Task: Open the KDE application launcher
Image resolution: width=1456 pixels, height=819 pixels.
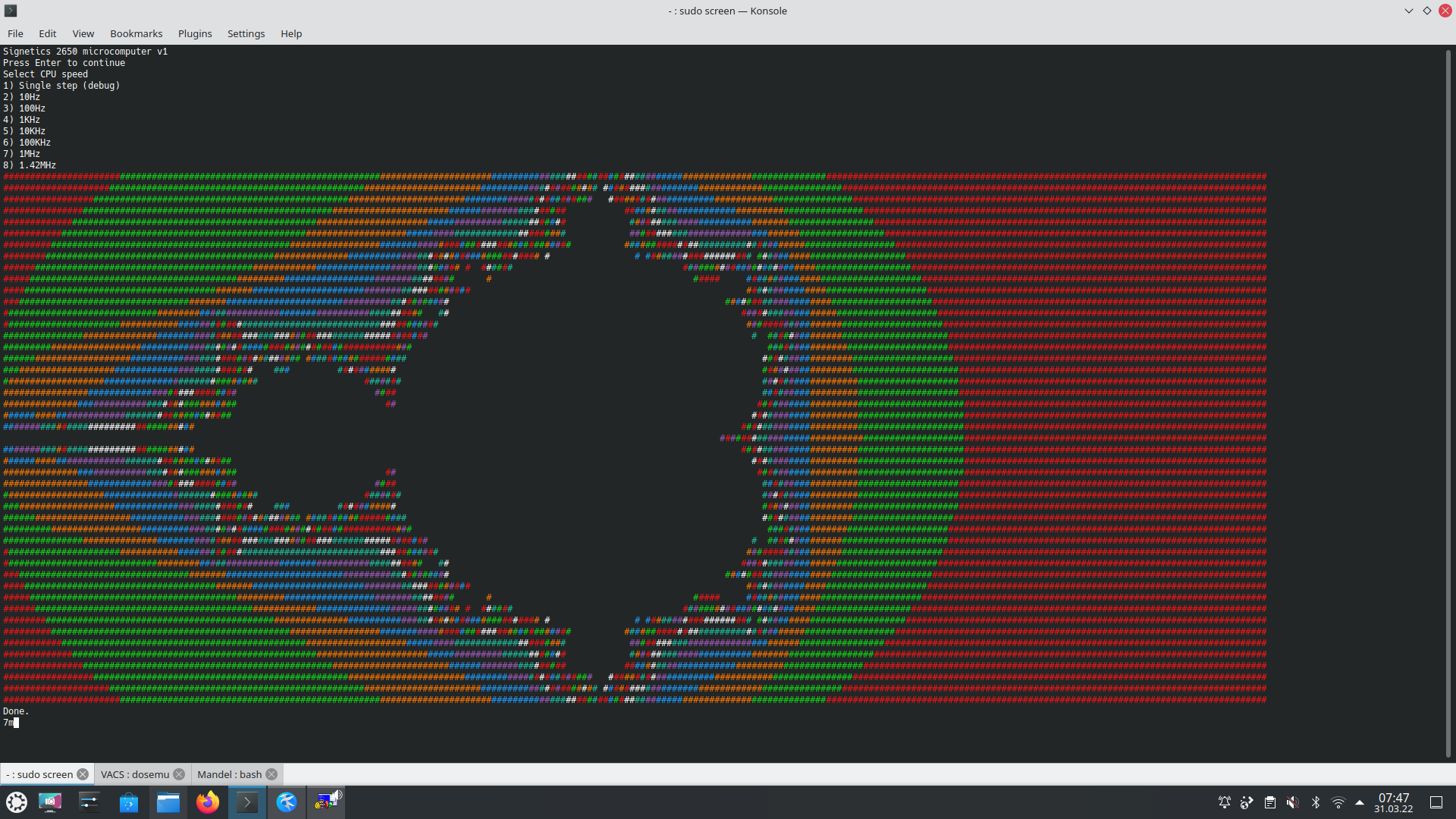Action: click(17, 802)
